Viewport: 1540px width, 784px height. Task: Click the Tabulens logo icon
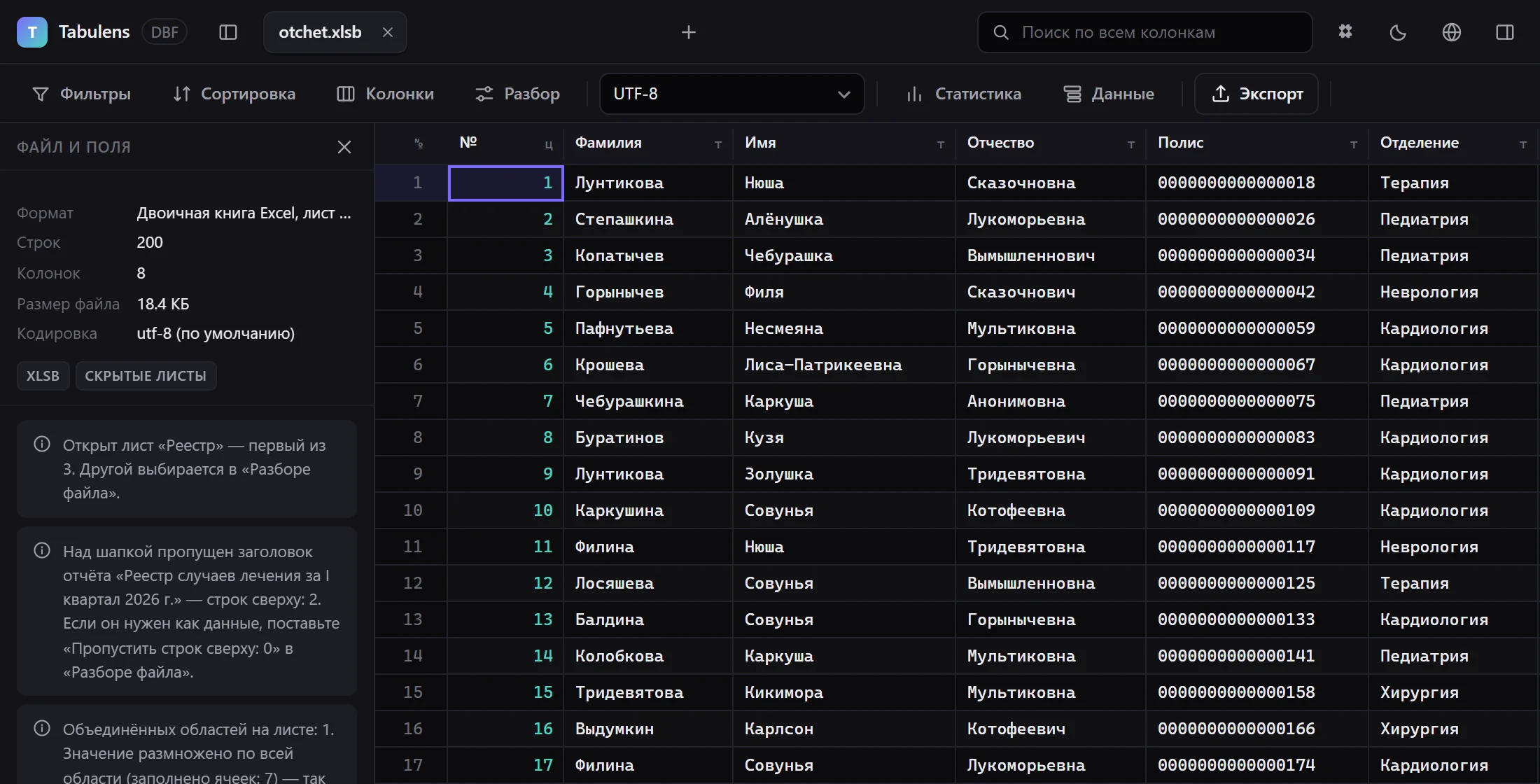pos(32,32)
